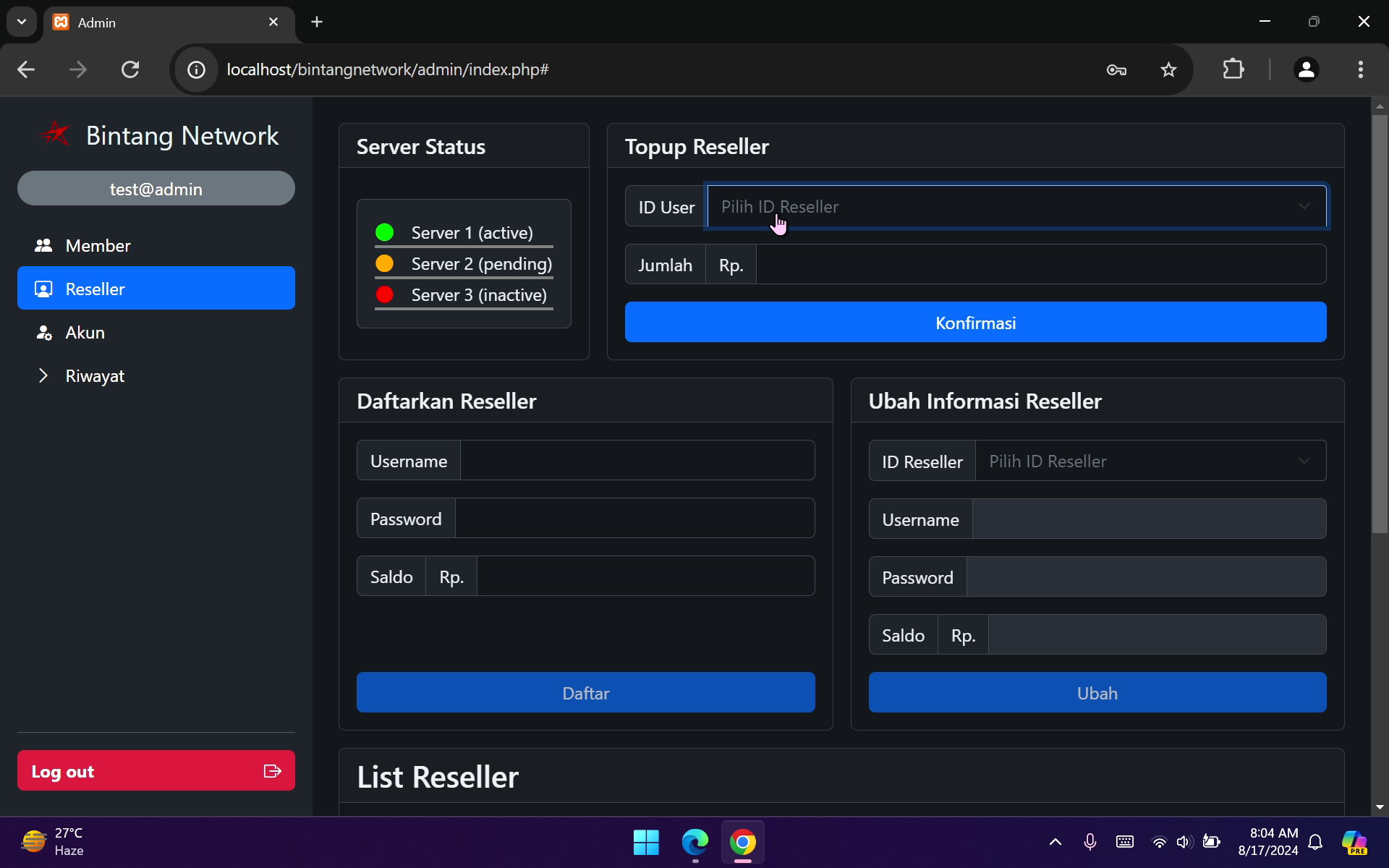This screenshot has height=868, width=1389.
Task: Focus Username field in Ubah Informasi Reseller
Action: (x=1149, y=519)
